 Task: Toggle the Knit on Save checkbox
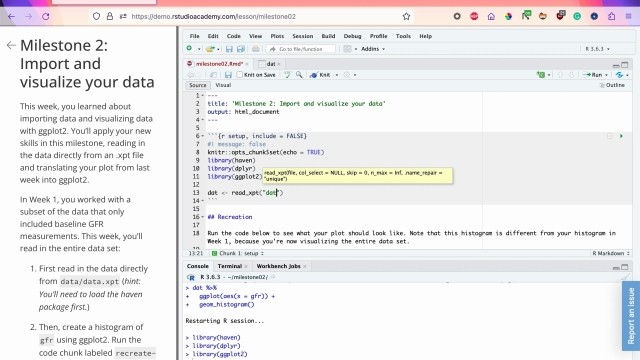(240, 75)
